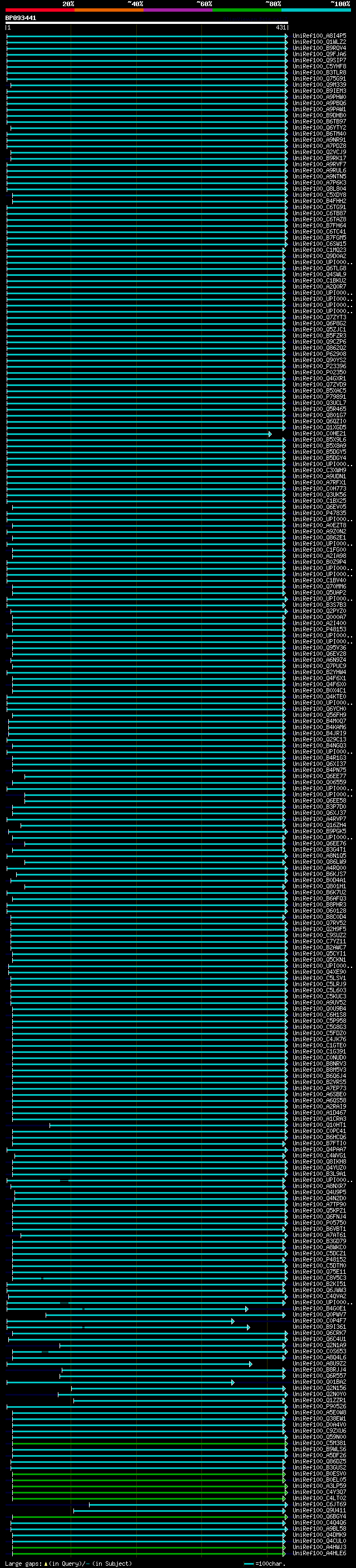Screen dimensions: 356x1568
Task: Click the red 20% legend color segment
Action: point(39,11)
